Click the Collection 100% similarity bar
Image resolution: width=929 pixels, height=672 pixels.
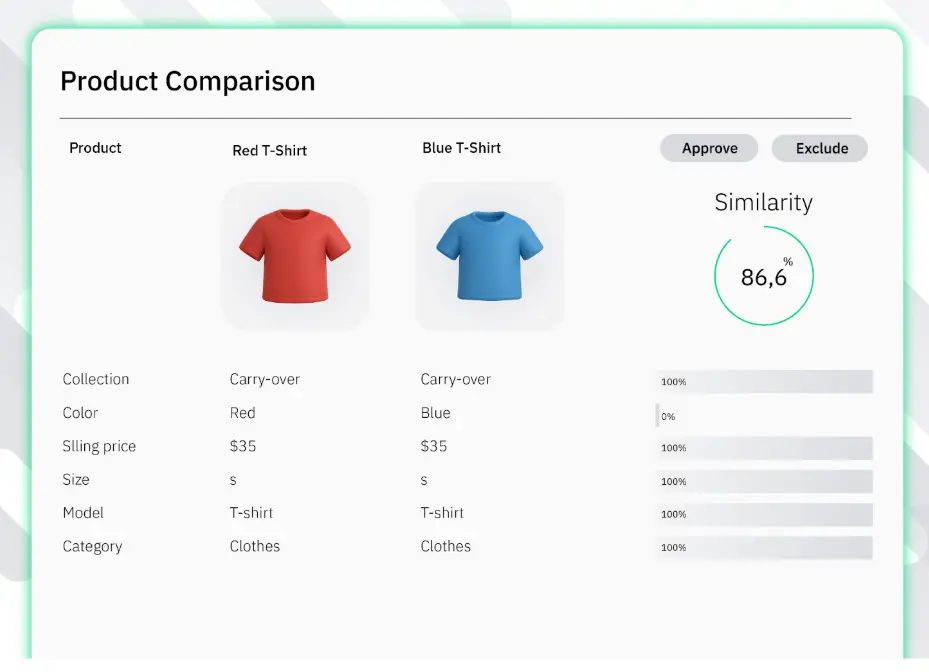(x=764, y=382)
